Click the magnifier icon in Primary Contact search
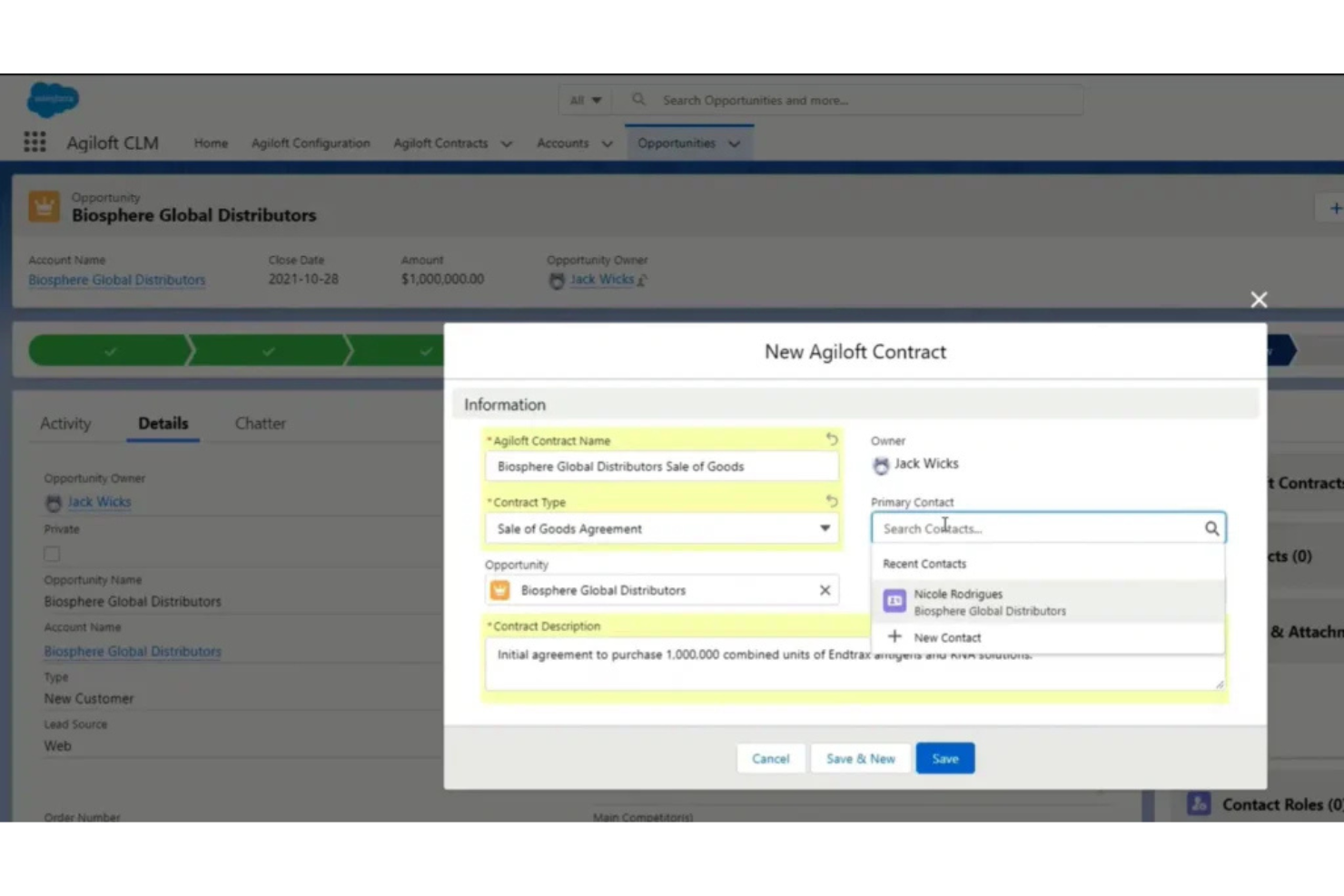The height and width of the screenshot is (896, 1344). (1212, 527)
